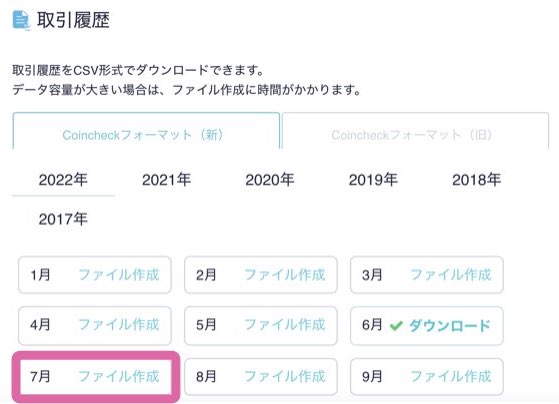This screenshot has width=559, height=404.
Task: Select the 2020年 year tab
Action: click(x=270, y=180)
